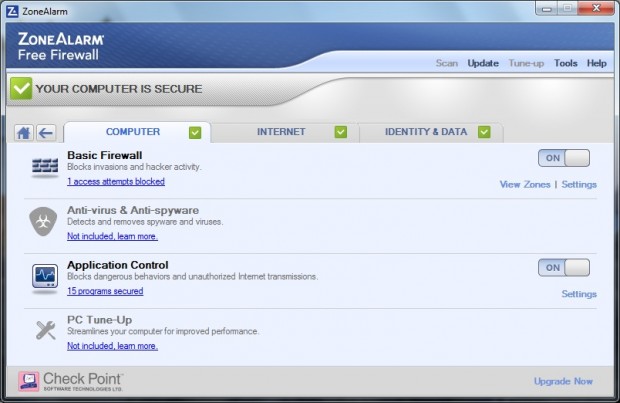Open the Help menu
Screen dimensions: 620x403
click(597, 63)
